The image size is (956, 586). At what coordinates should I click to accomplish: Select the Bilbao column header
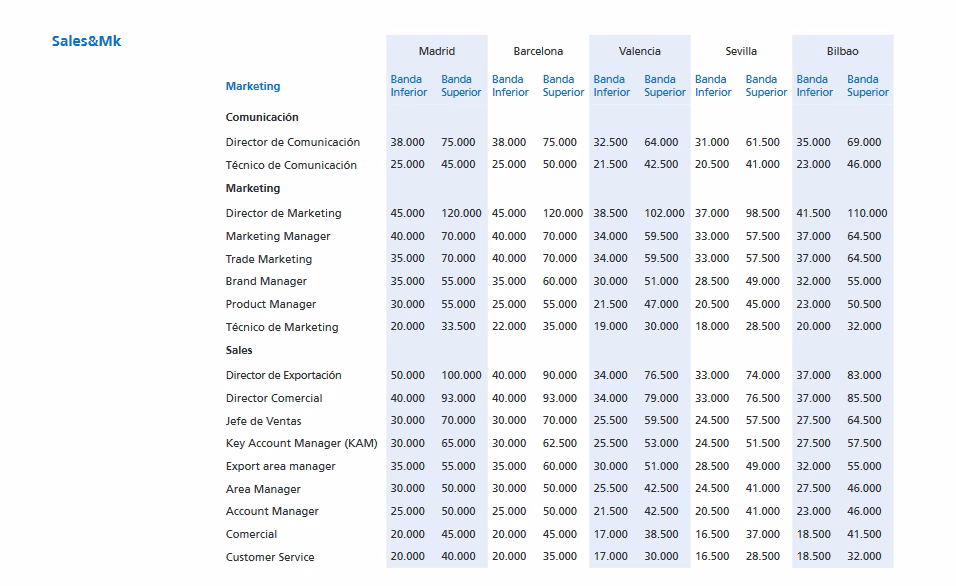[x=840, y=51]
